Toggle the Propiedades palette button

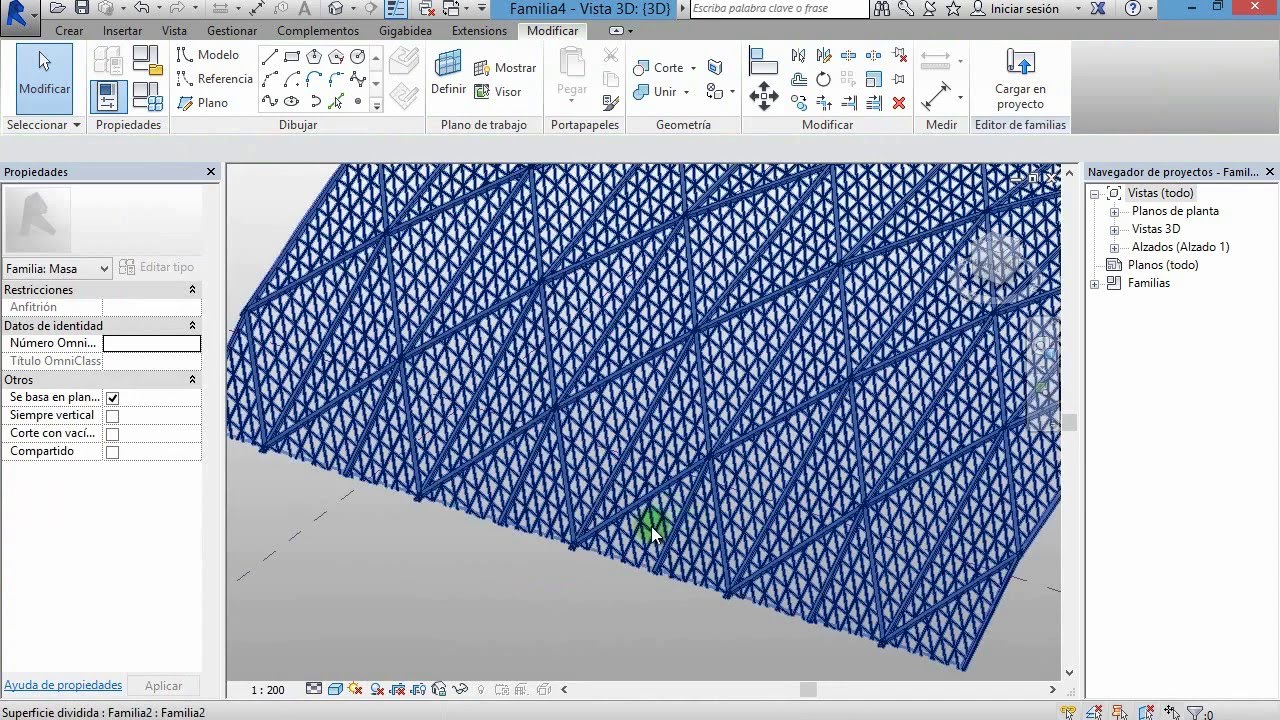[x=107, y=96]
